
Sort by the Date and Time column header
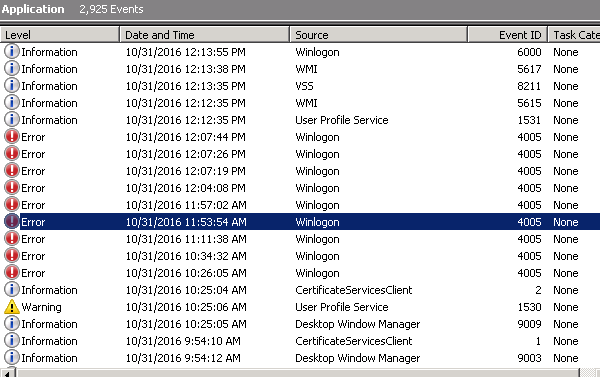click(205, 35)
